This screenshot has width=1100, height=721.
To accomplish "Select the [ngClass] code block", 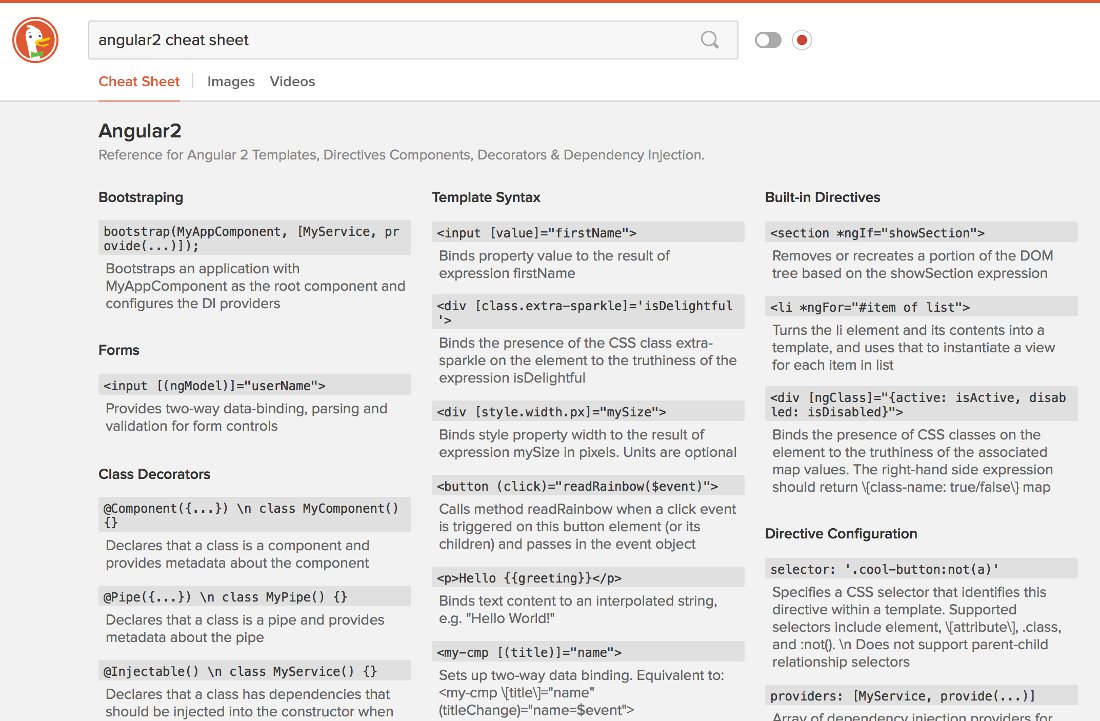I will [x=920, y=403].
